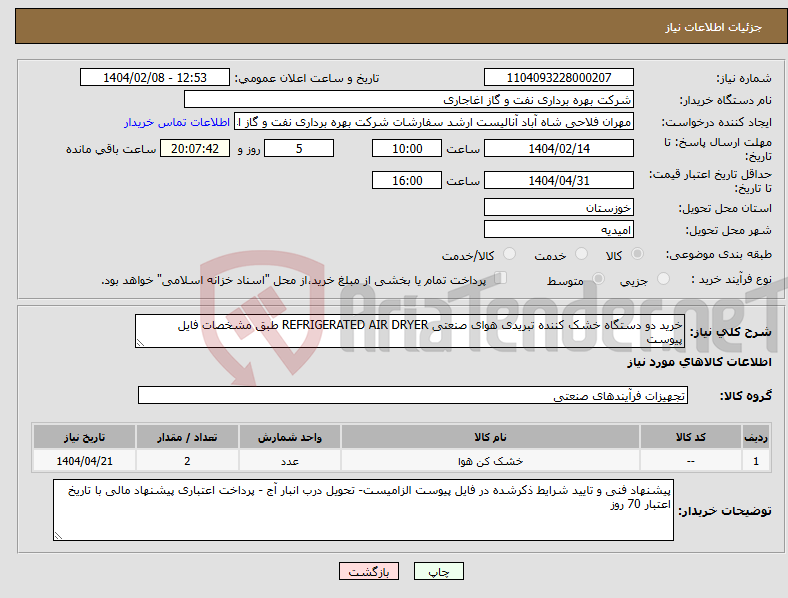Click the ردیف column header
The height and width of the screenshot is (598, 788).
point(756,437)
